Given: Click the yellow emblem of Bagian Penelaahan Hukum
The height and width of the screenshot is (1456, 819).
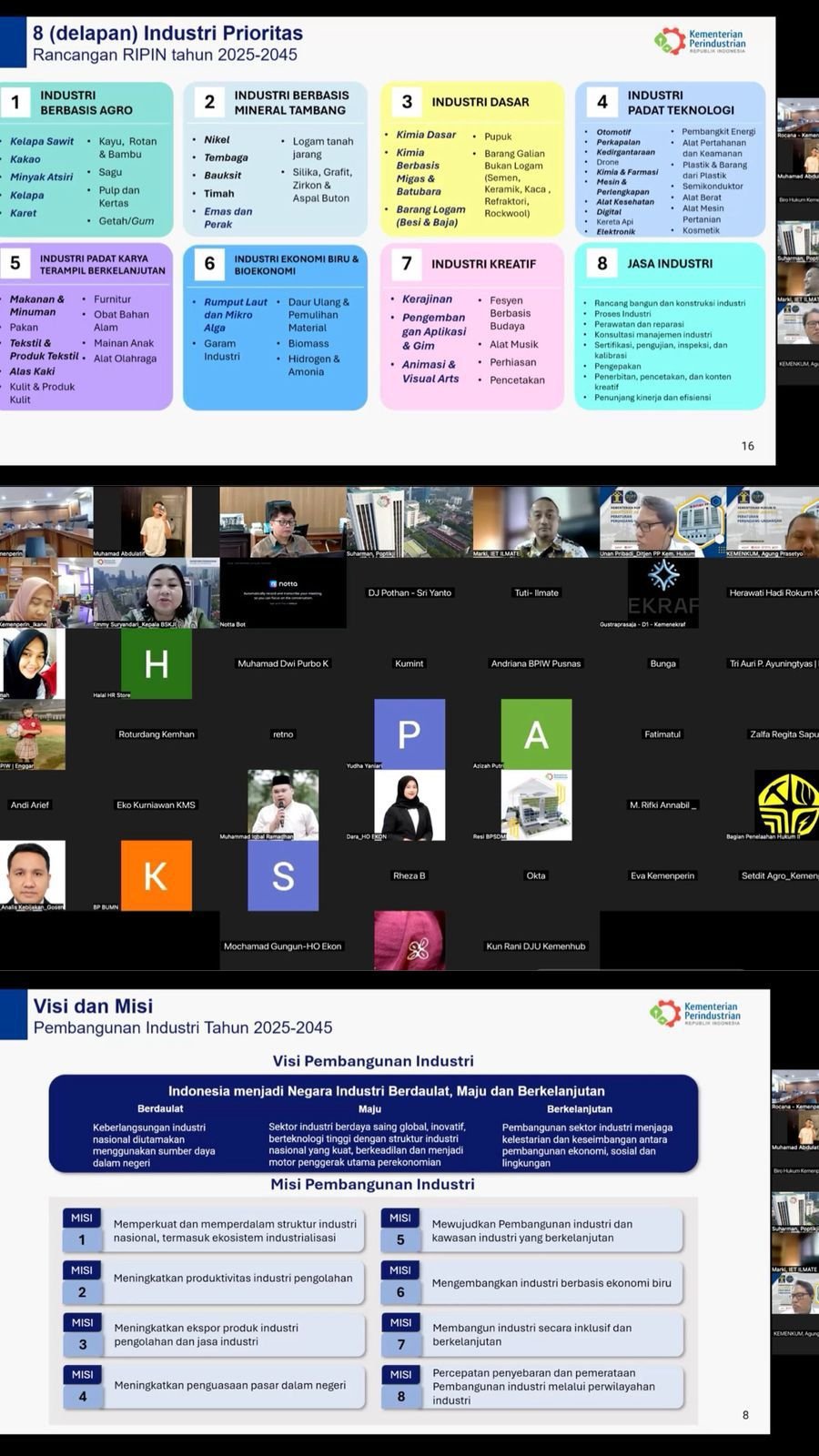Looking at the screenshot, I should [x=787, y=804].
